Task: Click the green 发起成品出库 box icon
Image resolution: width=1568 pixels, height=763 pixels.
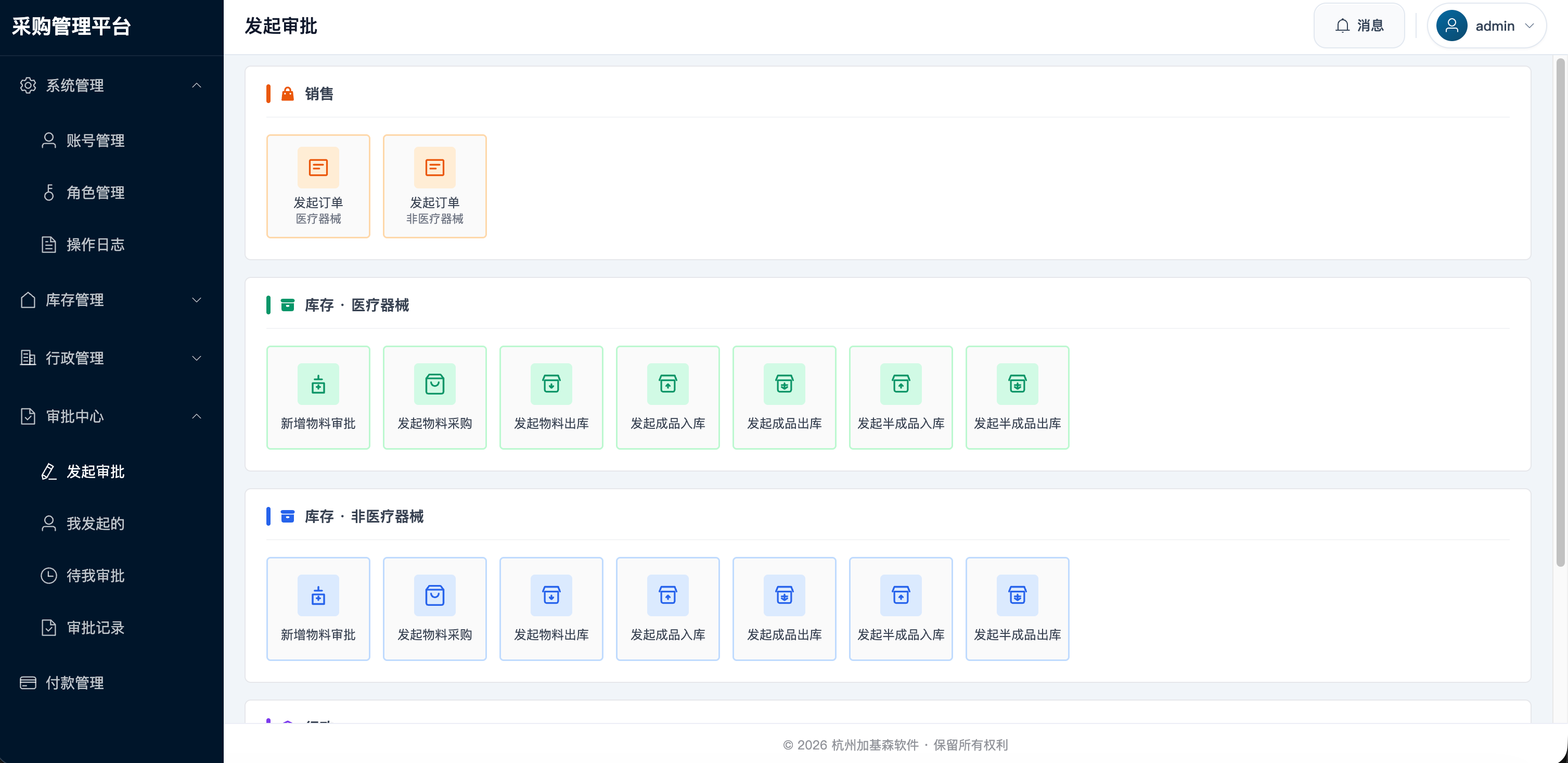Action: (785, 384)
